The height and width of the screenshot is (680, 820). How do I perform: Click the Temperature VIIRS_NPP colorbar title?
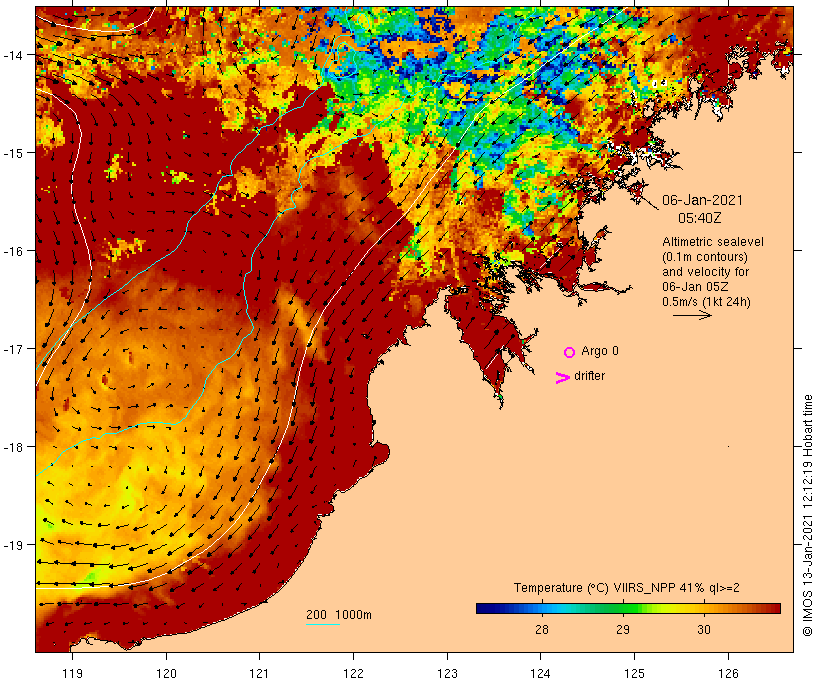coord(627,587)
